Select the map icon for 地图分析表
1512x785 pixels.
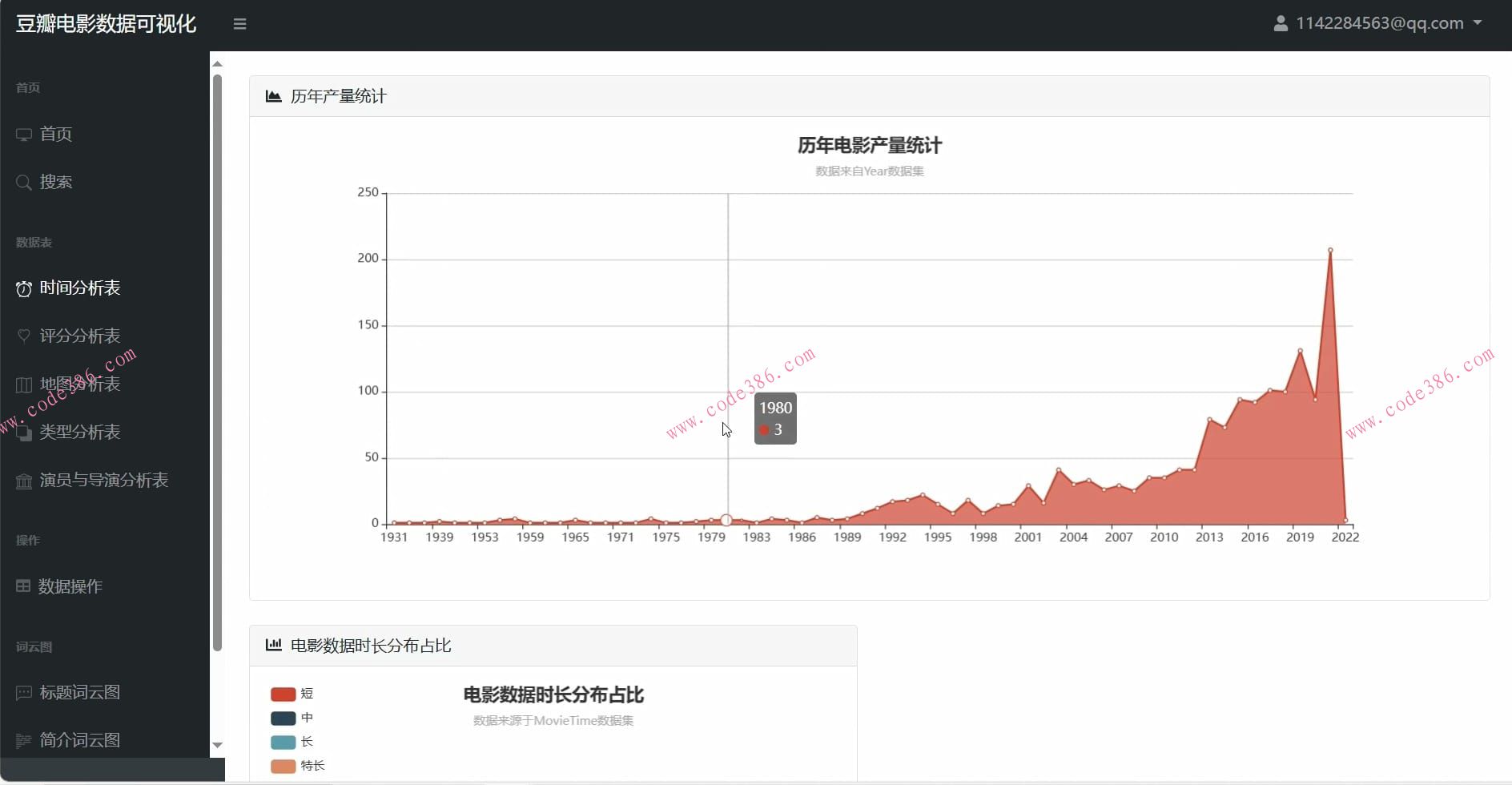[x=24, y=384]
